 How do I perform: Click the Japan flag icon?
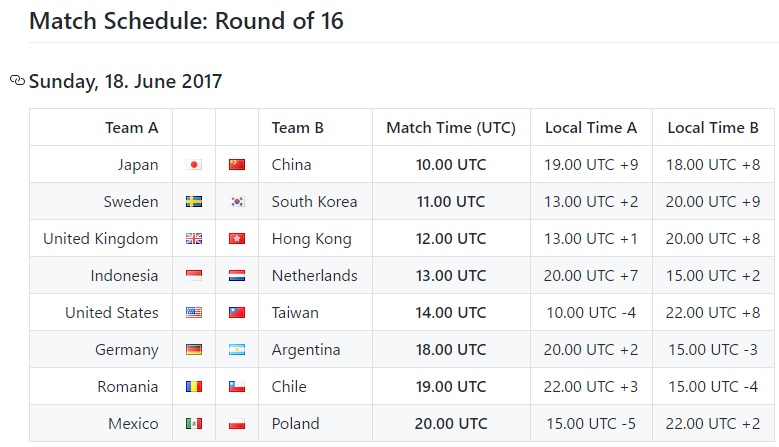(x=194, y=164)
